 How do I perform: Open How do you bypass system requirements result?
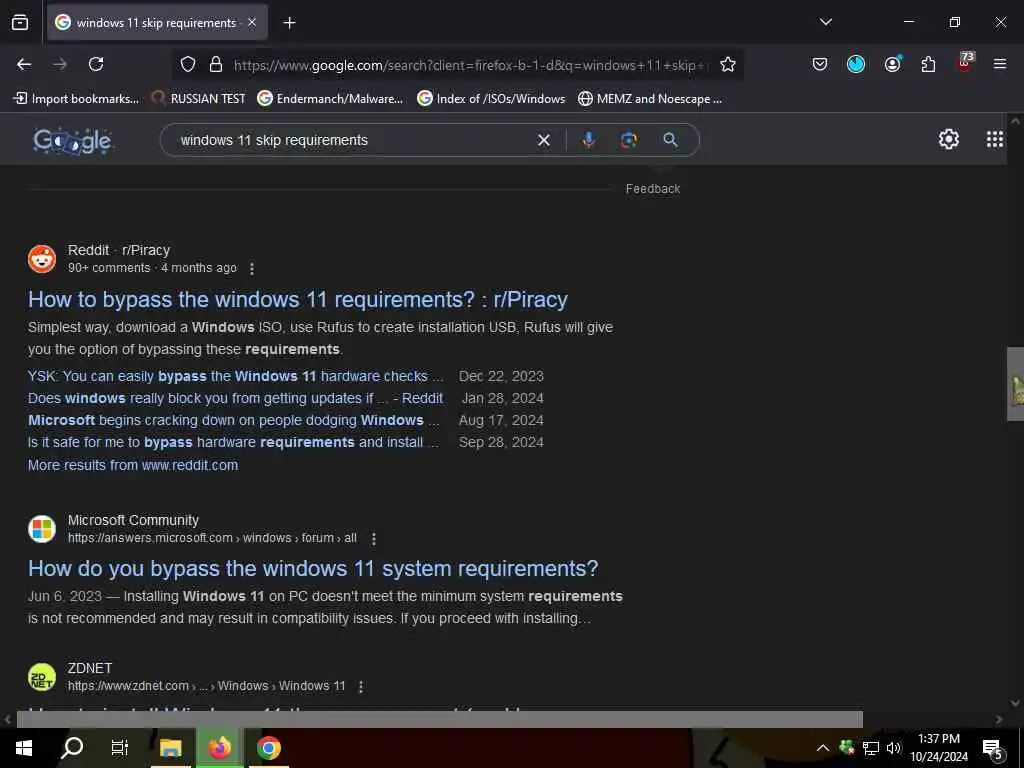click(x=313, y=568)
